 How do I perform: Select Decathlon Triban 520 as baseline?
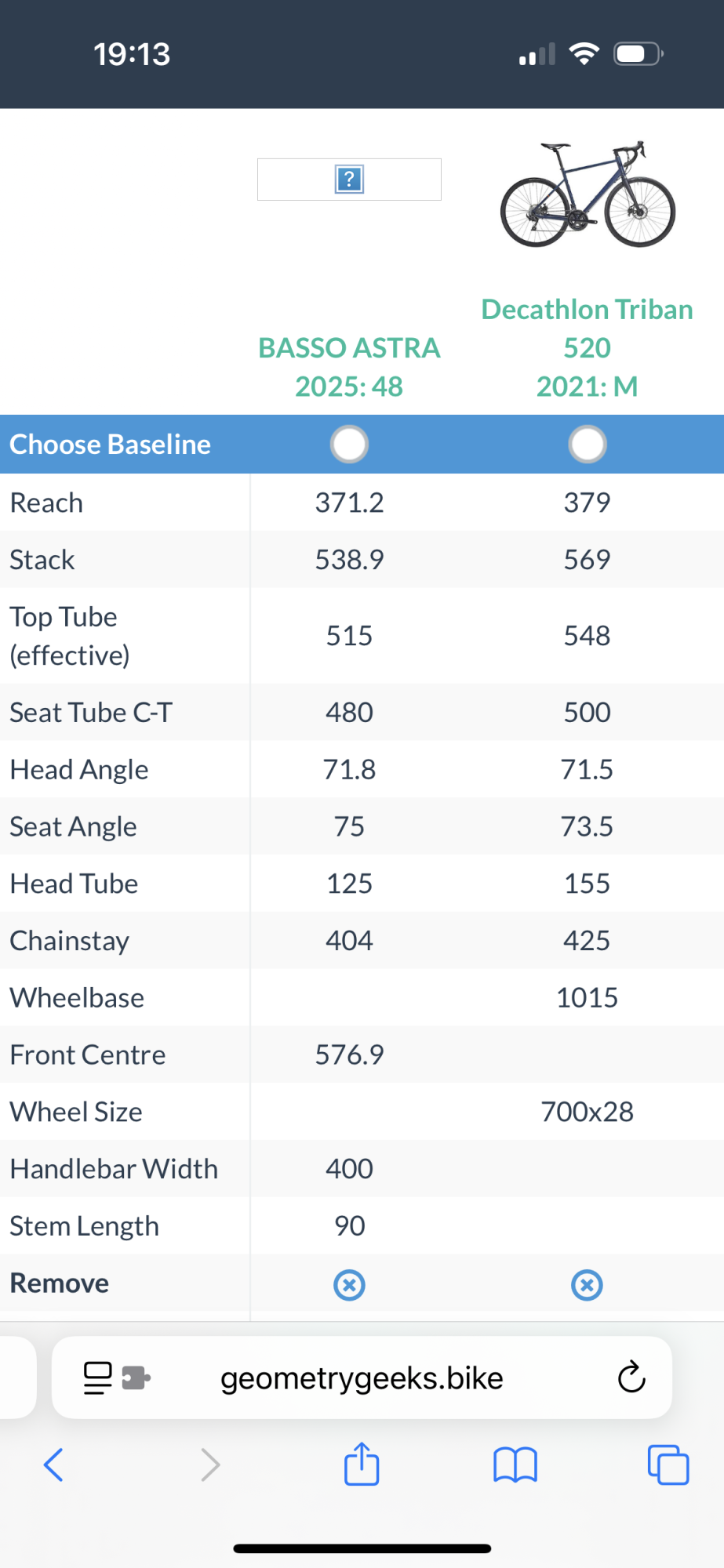point(587,445)
